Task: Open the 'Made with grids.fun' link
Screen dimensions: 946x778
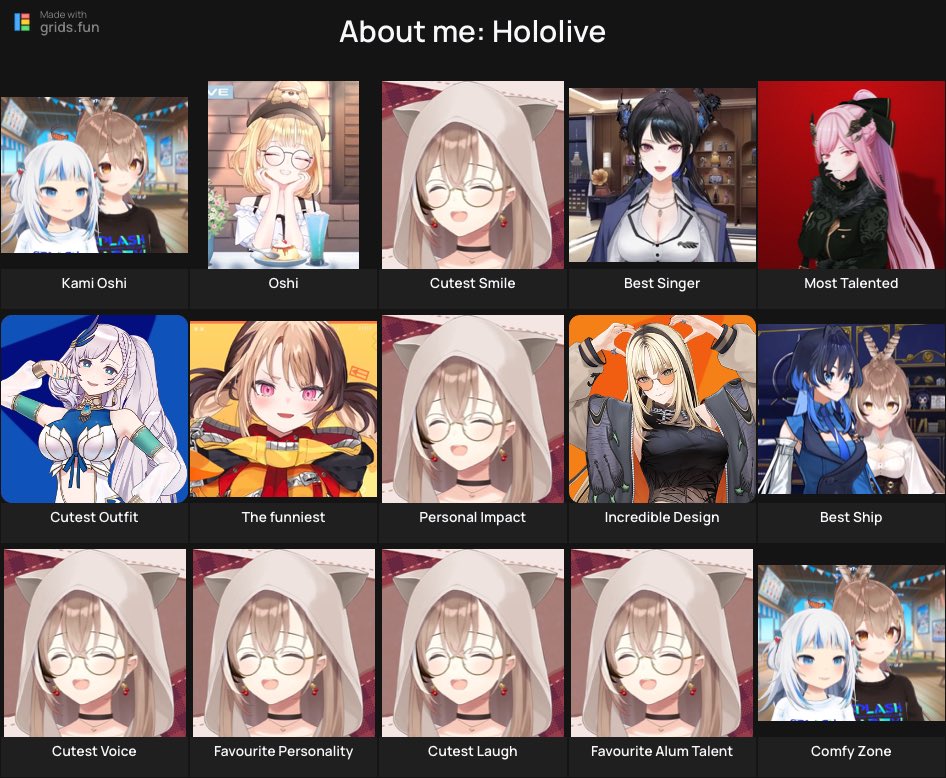Action: 57,22
